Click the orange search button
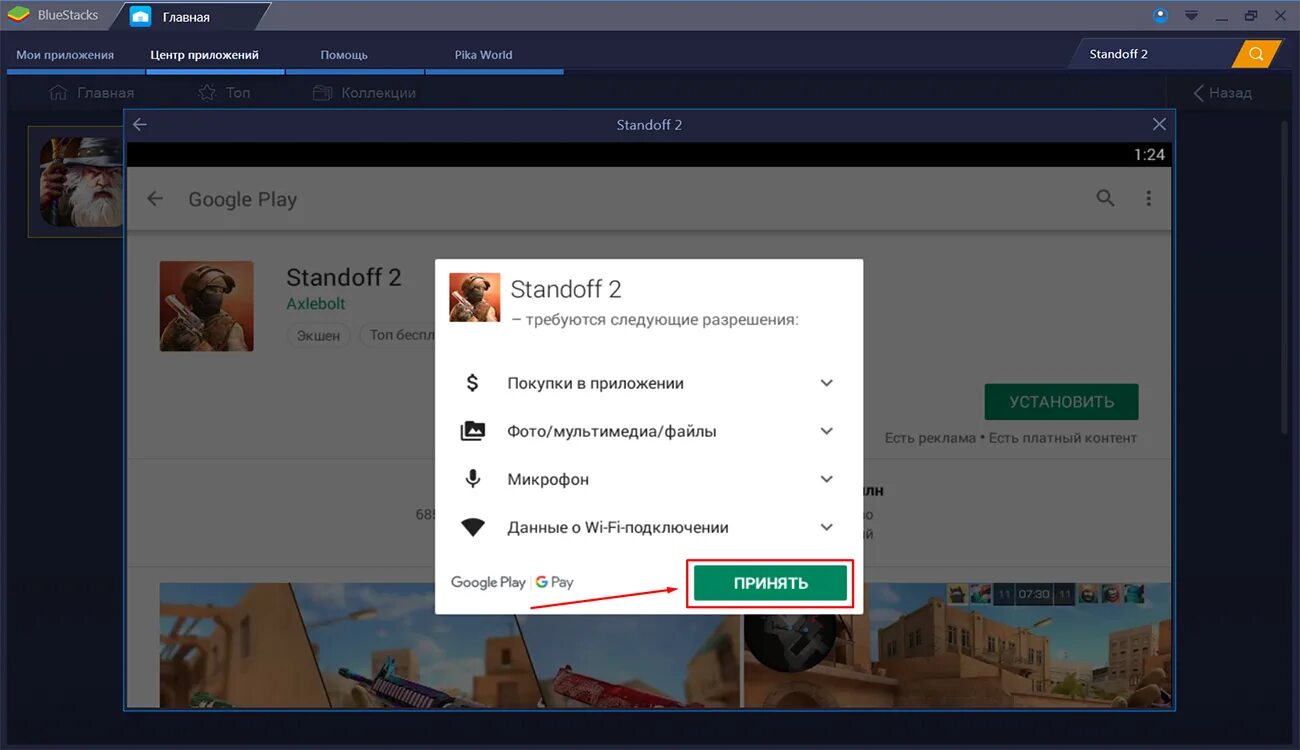 1257,54
